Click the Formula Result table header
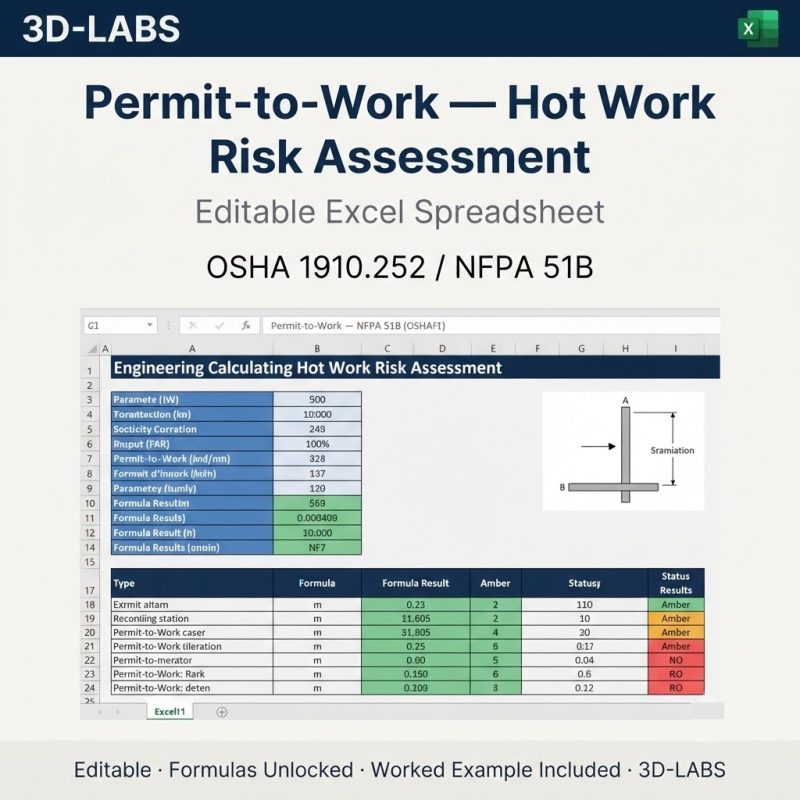Image resolution: width=800 pixels, height=800 pixels. point(415,583)
